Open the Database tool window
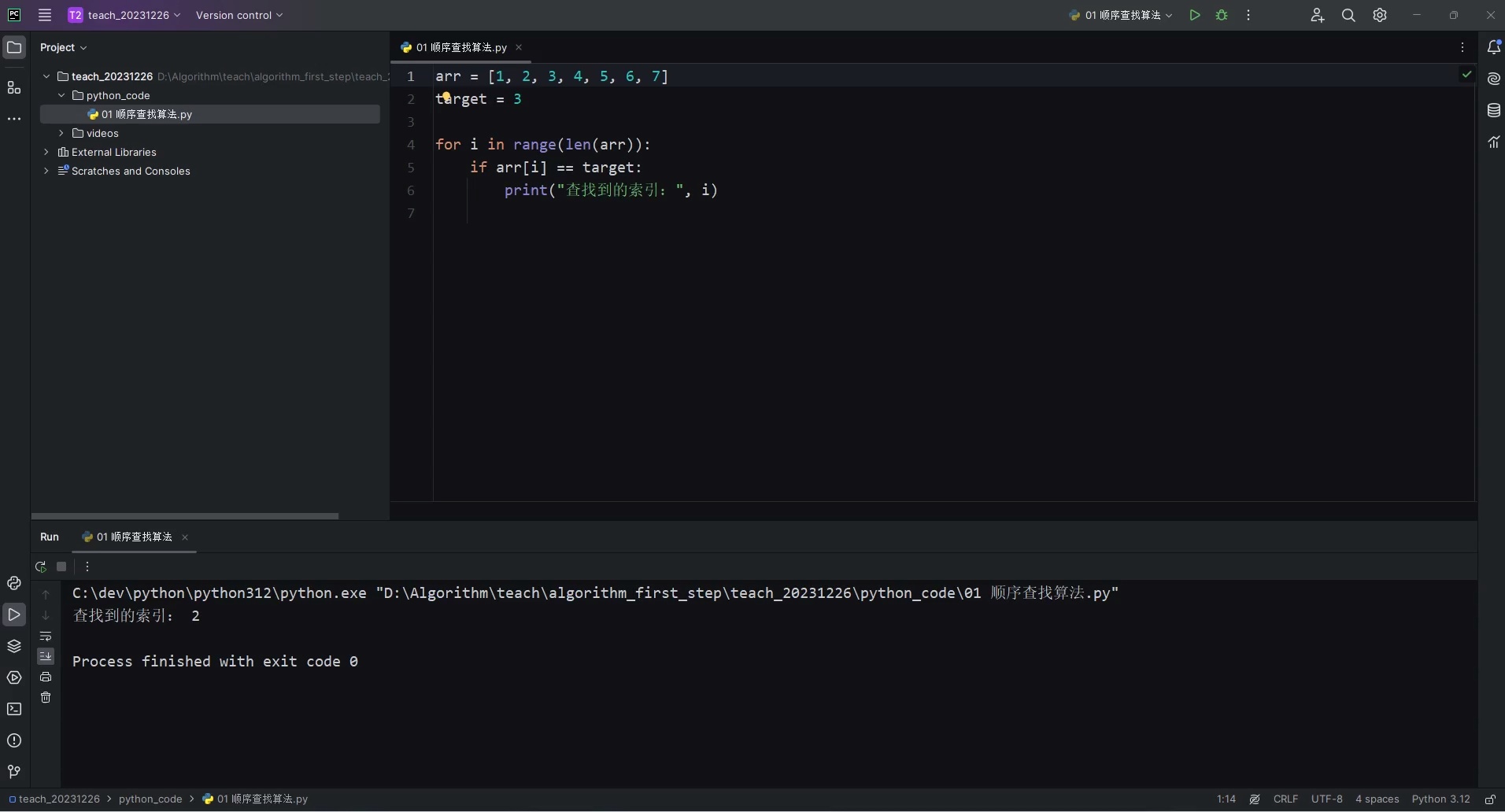The image size is (1505, 812). coord(1493,110)
